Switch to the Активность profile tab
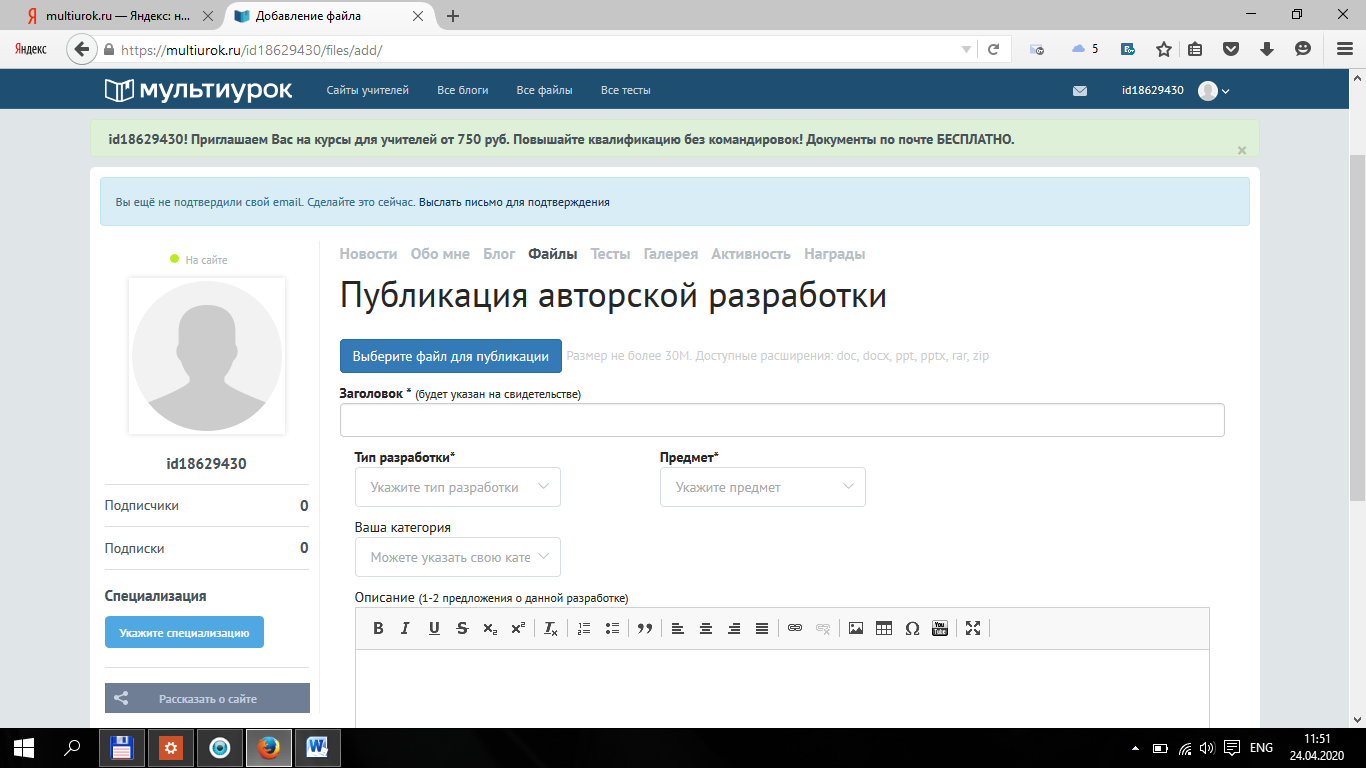The height and width of the screenshot is (768, 1366). coord(751,254)
